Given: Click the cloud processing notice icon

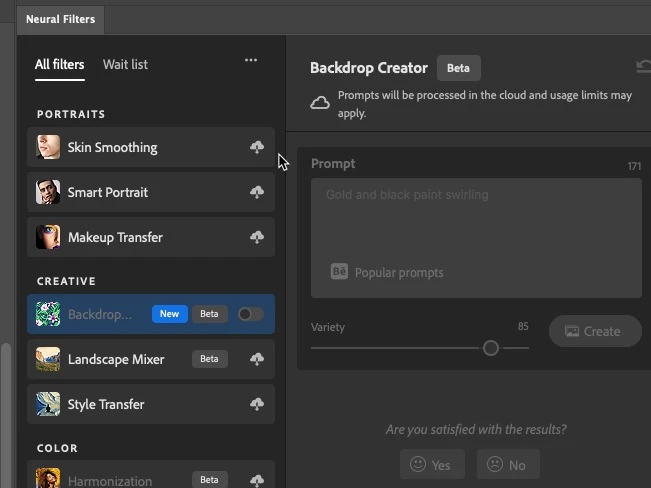Looking at the screenshot, I should pyautogui.click(x=320, y=103).
